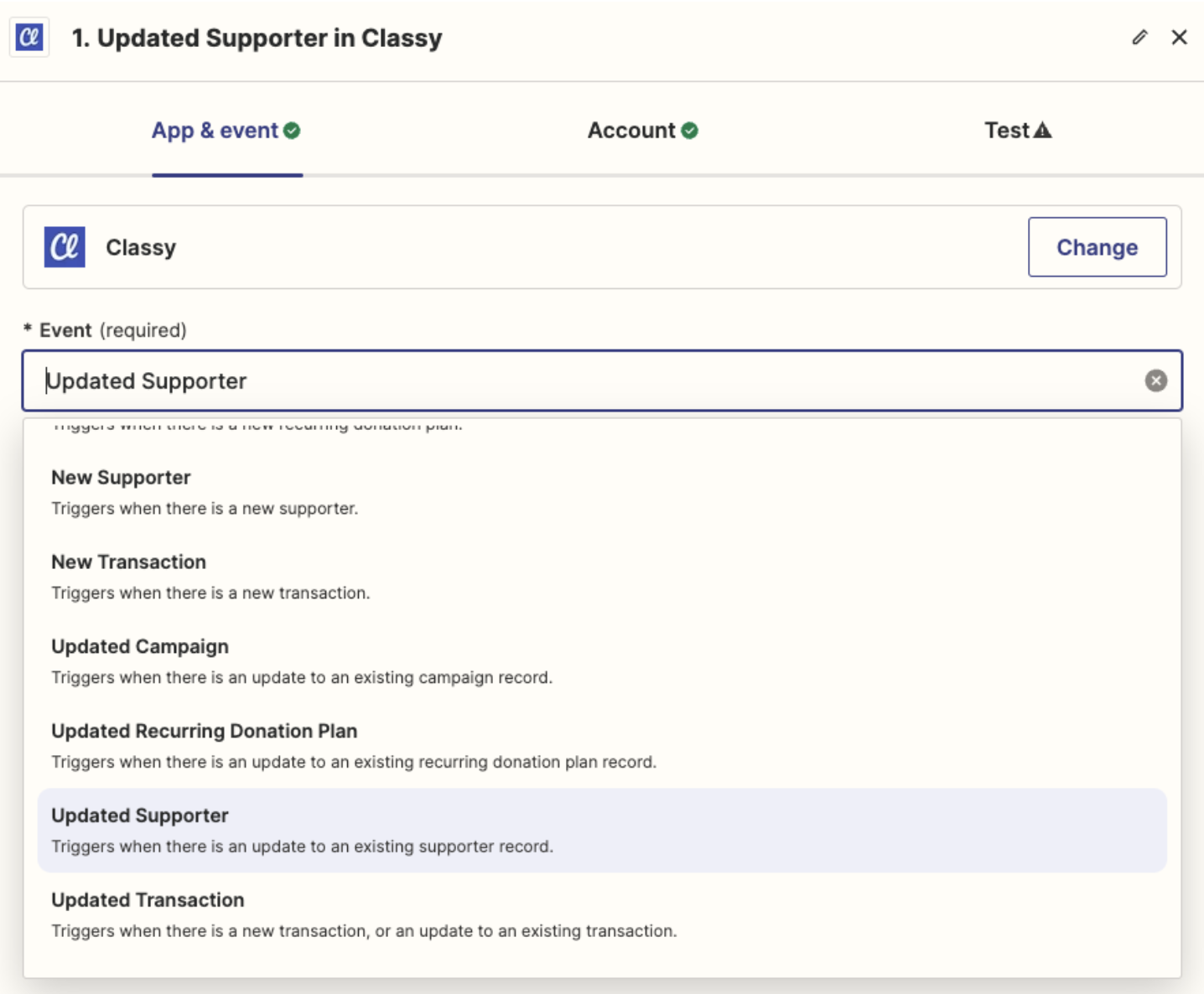Image resolution: width=1204 pixels, height=994 pixels.
Task: Click the 'Classy' app name label
Action: [x=141, y=248]
